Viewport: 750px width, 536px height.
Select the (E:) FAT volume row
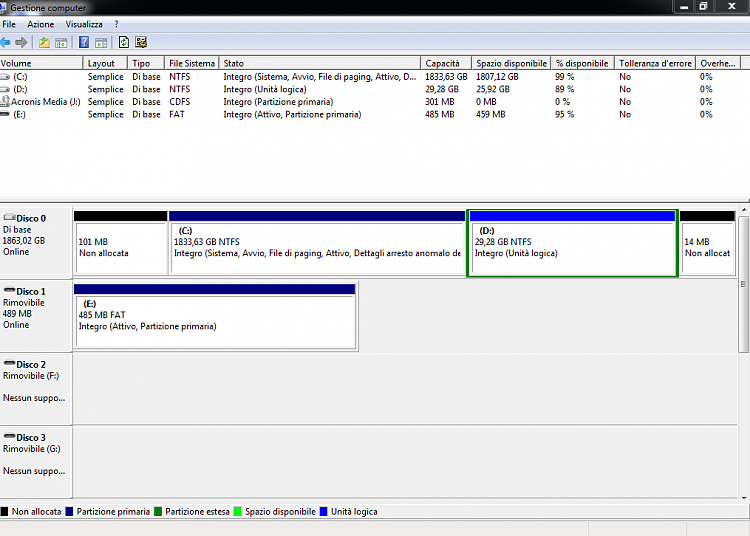370,114
